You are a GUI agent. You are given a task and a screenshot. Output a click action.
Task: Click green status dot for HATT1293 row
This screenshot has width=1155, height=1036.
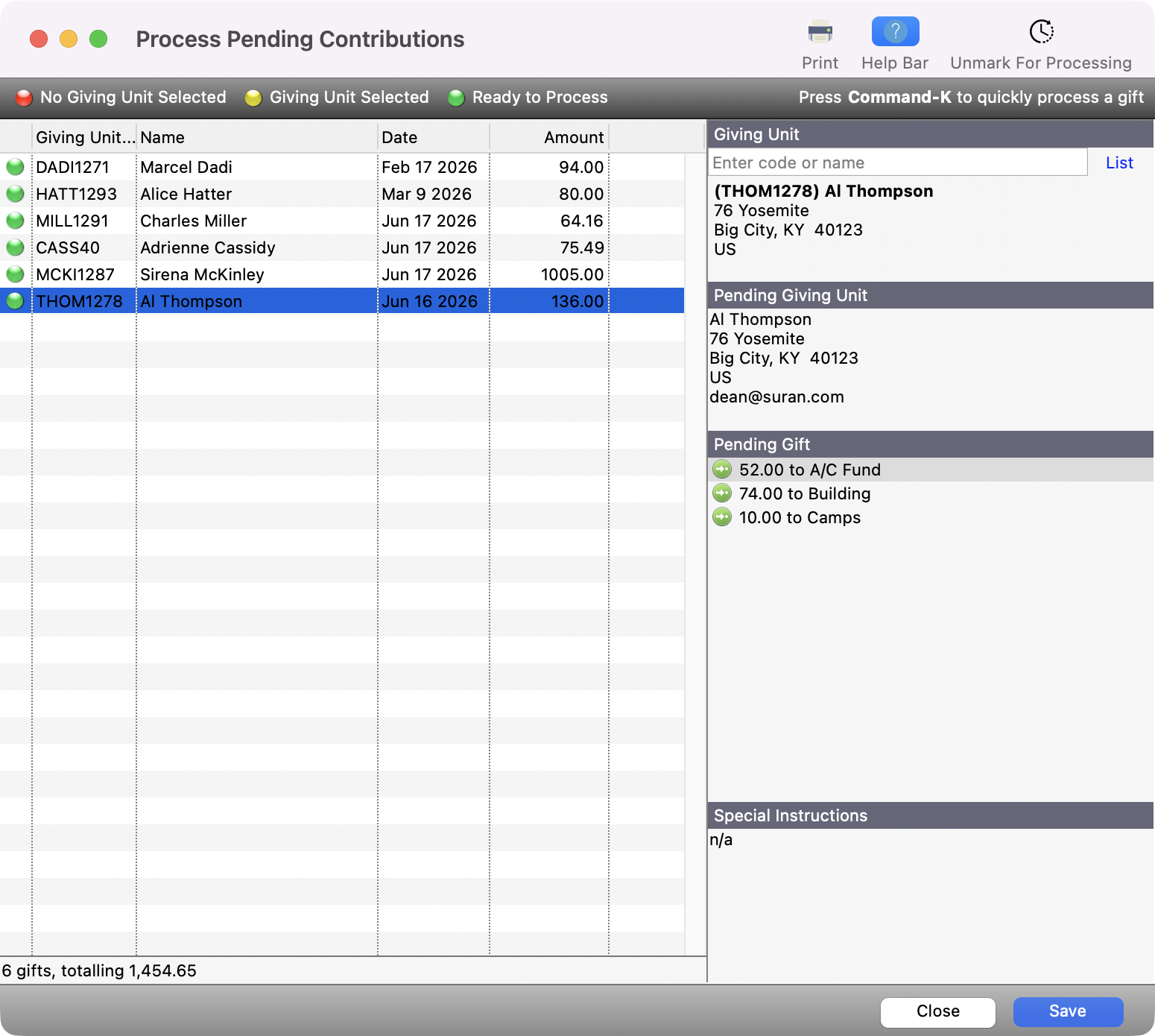[x=15, y=194]
